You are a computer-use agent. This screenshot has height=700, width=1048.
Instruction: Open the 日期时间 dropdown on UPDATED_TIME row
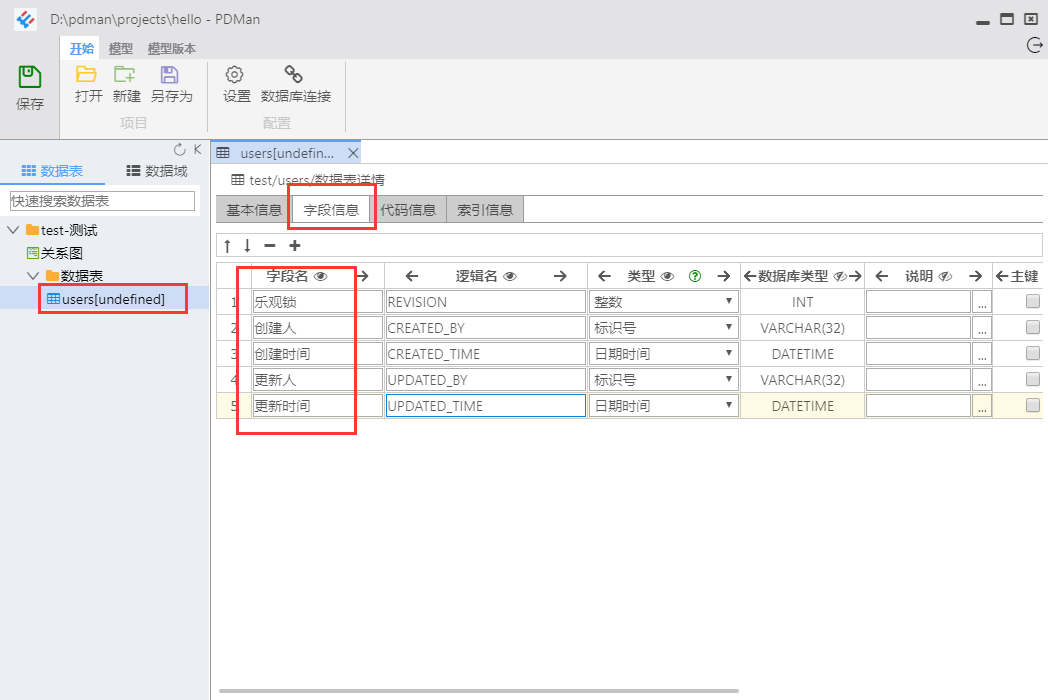[x=731, y=405]
